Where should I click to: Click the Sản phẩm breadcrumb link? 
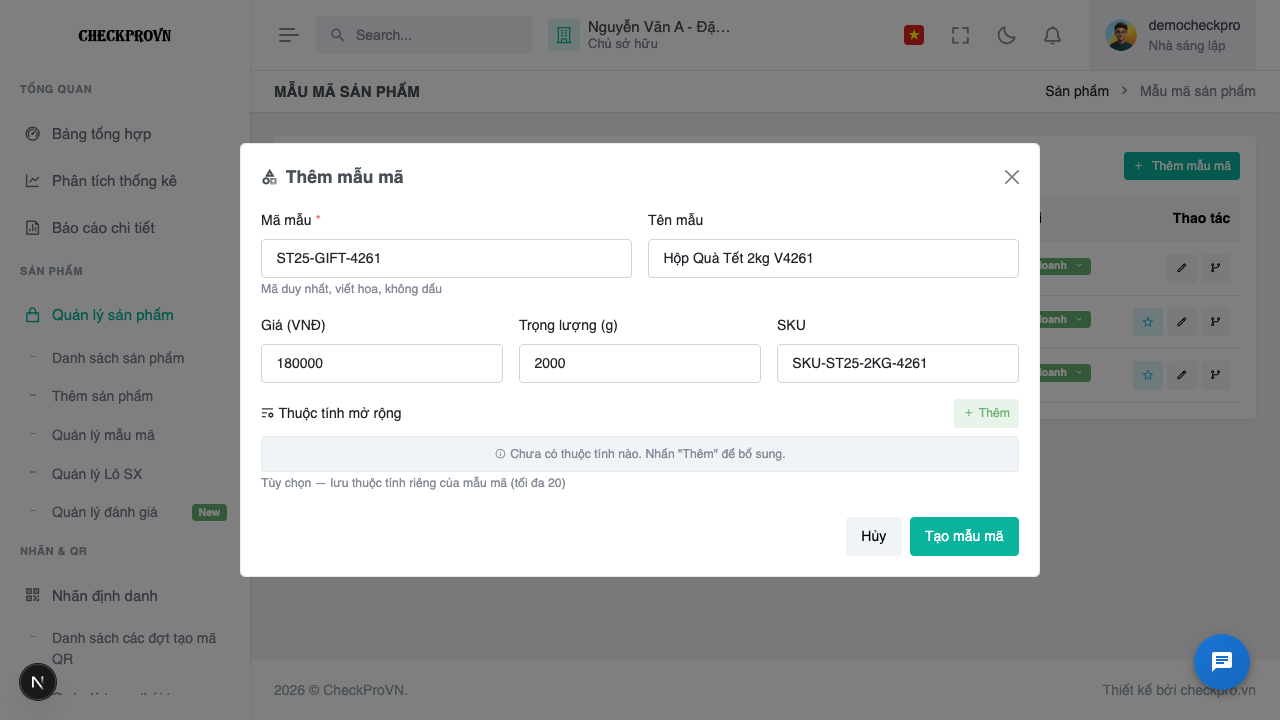coord(1077,91)
